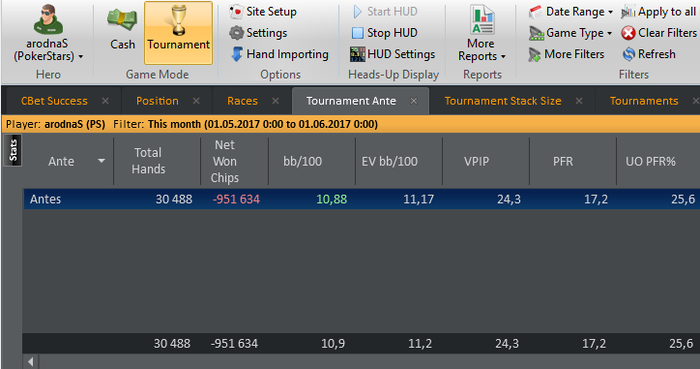Sort by Net Won Chips column header
The width and height of the screenshot is (700, 369).
[225, 161]
